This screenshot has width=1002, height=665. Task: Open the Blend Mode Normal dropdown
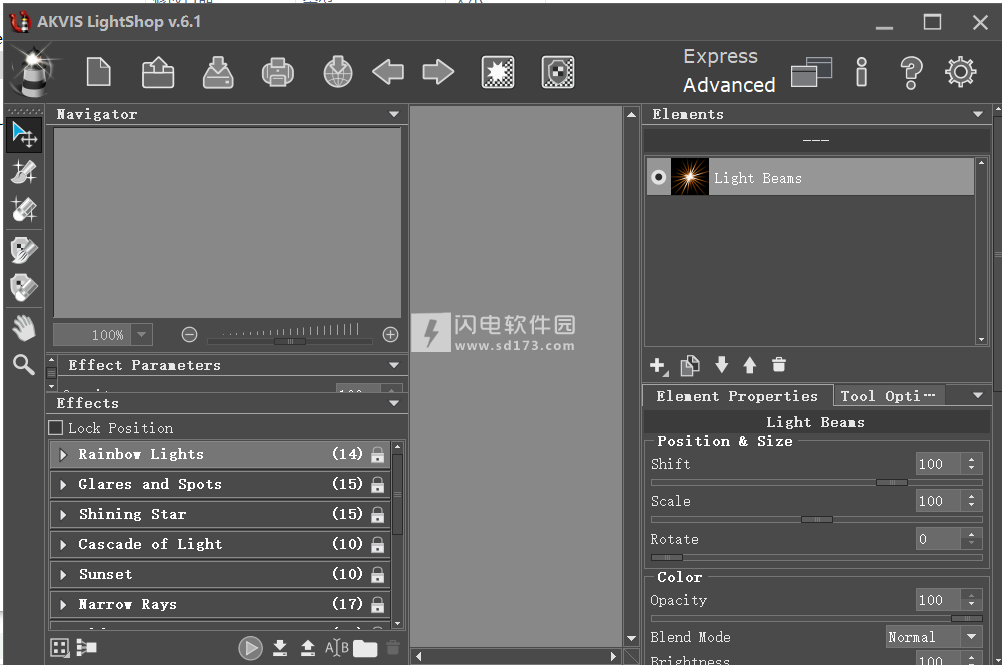click(933, 637)
